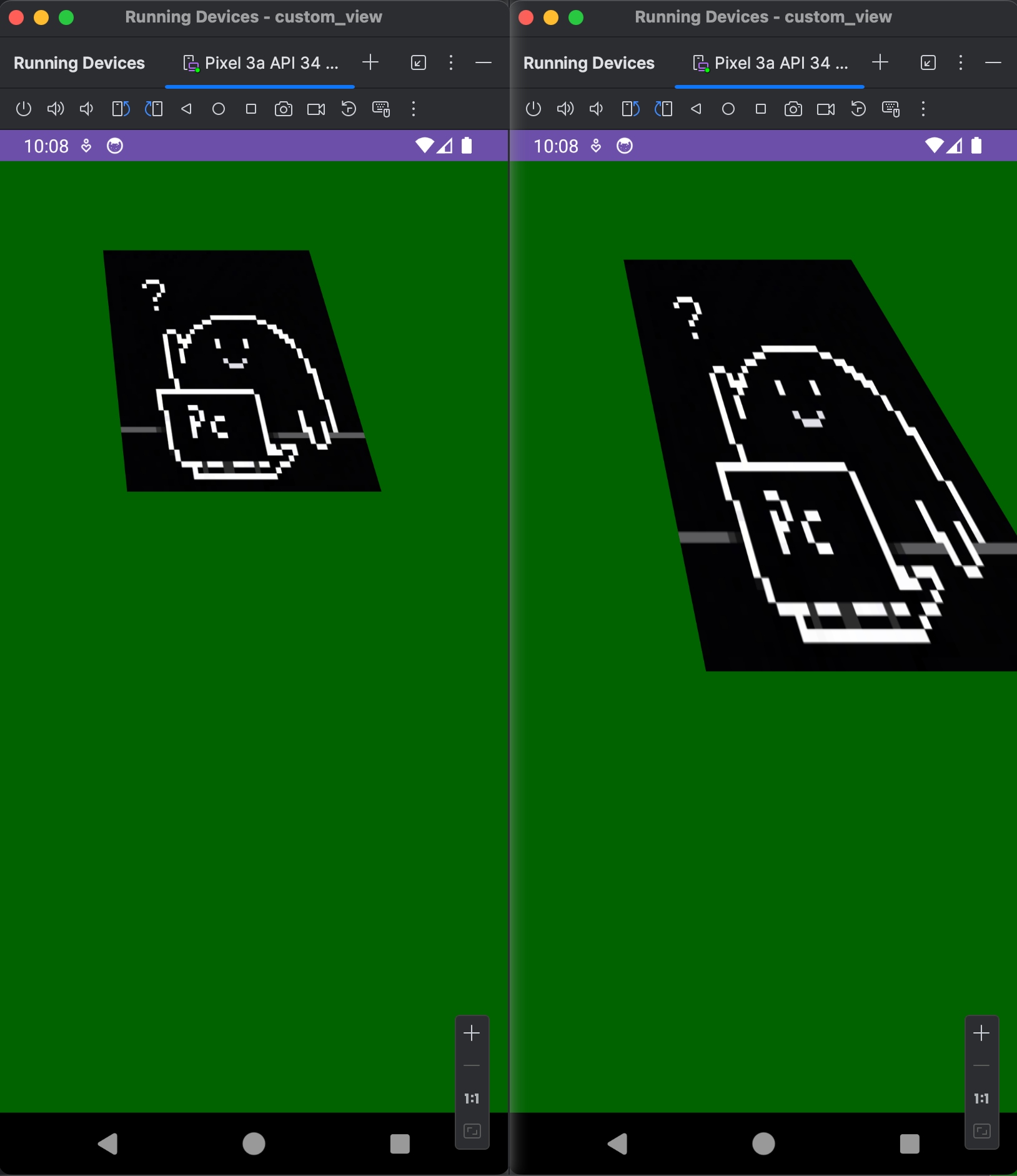Toggle the session reset control
This screenshot has height=1176, width=1017.
[x=348, y=109]
